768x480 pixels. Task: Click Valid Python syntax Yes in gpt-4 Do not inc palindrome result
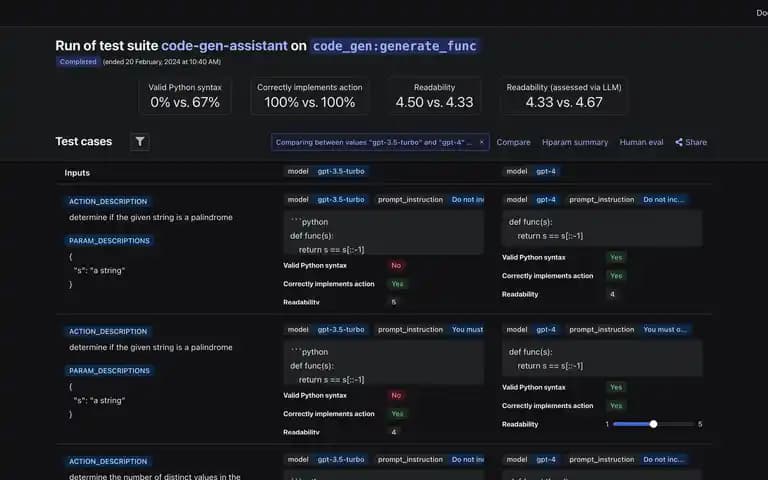(x=616, y=257)
